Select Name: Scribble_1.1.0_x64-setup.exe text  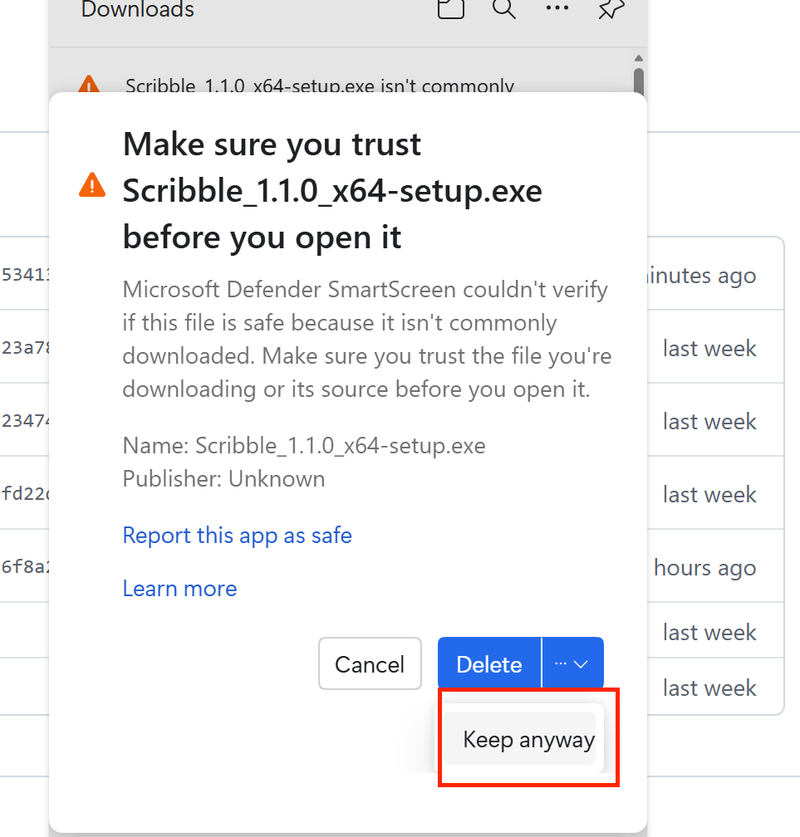click(x=304, y=446)
